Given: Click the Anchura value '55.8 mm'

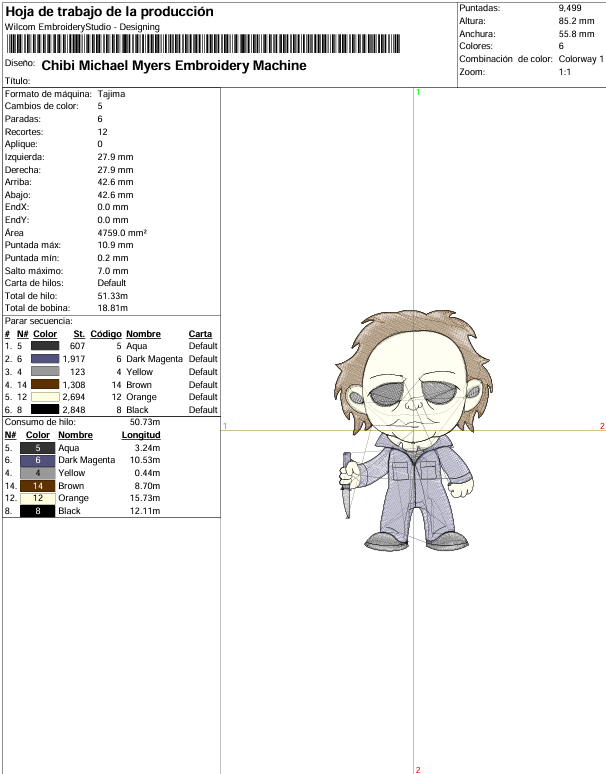Looking at the screenshot, I should click(x=576, y=34).
